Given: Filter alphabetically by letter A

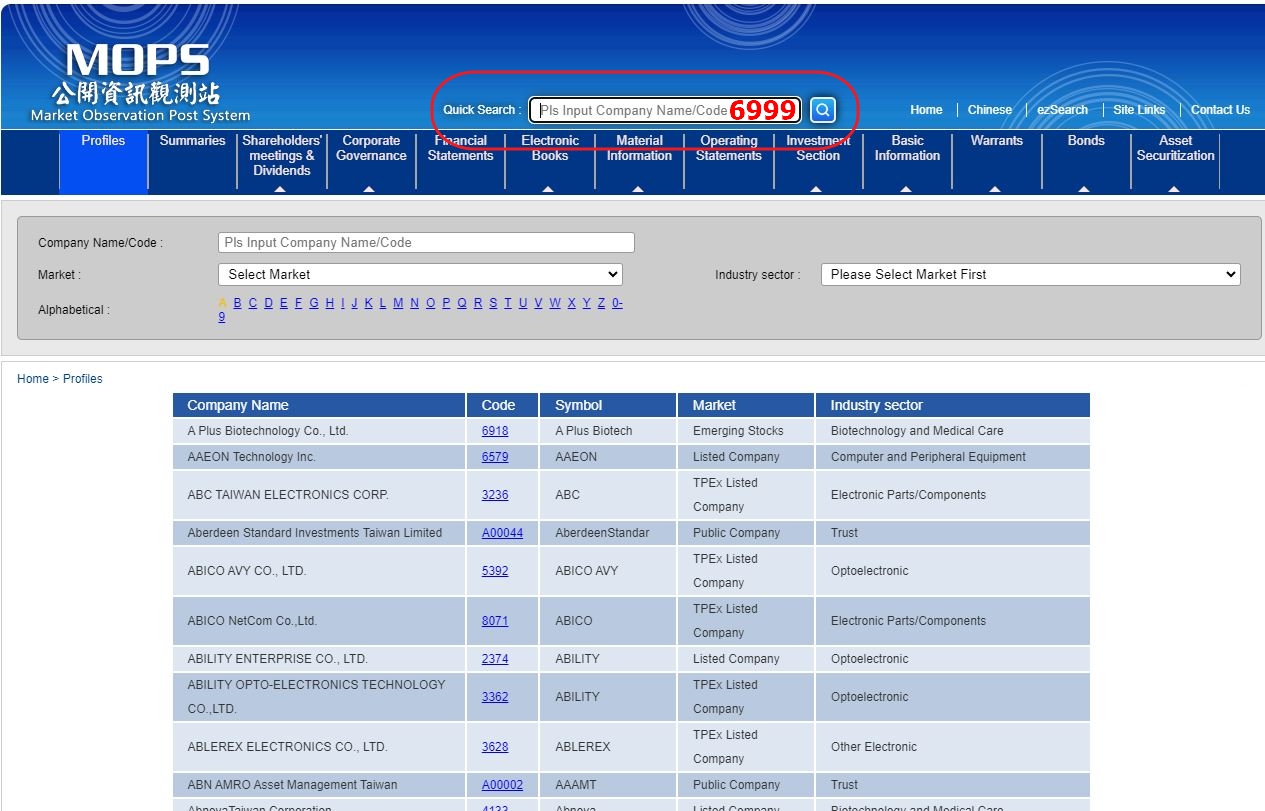Looking at the screenshot, I should tap(222, 303).
